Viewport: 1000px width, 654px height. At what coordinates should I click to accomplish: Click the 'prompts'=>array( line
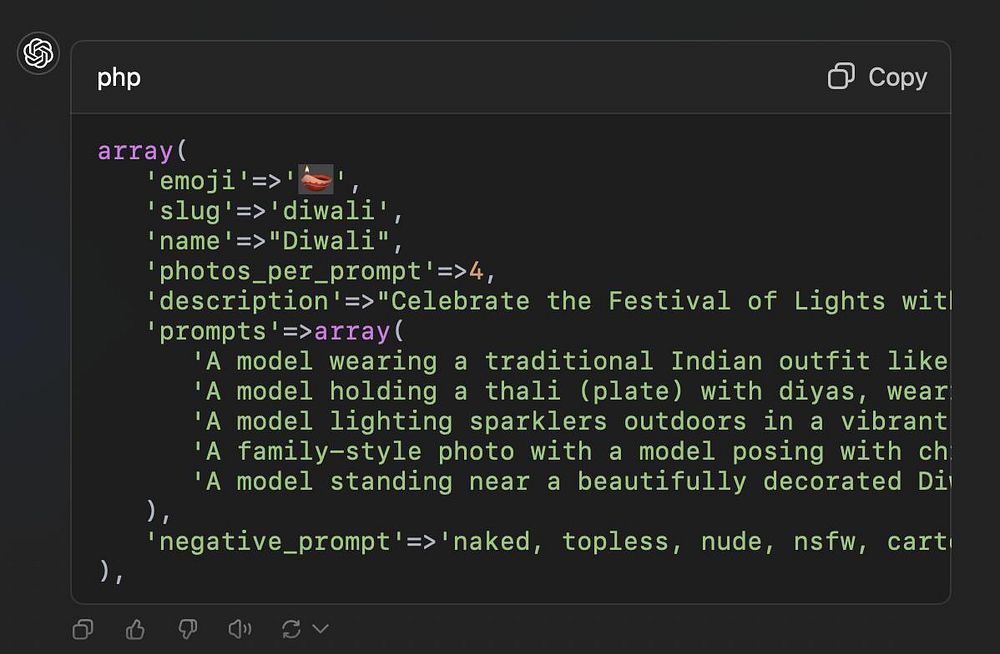point(274,332)
